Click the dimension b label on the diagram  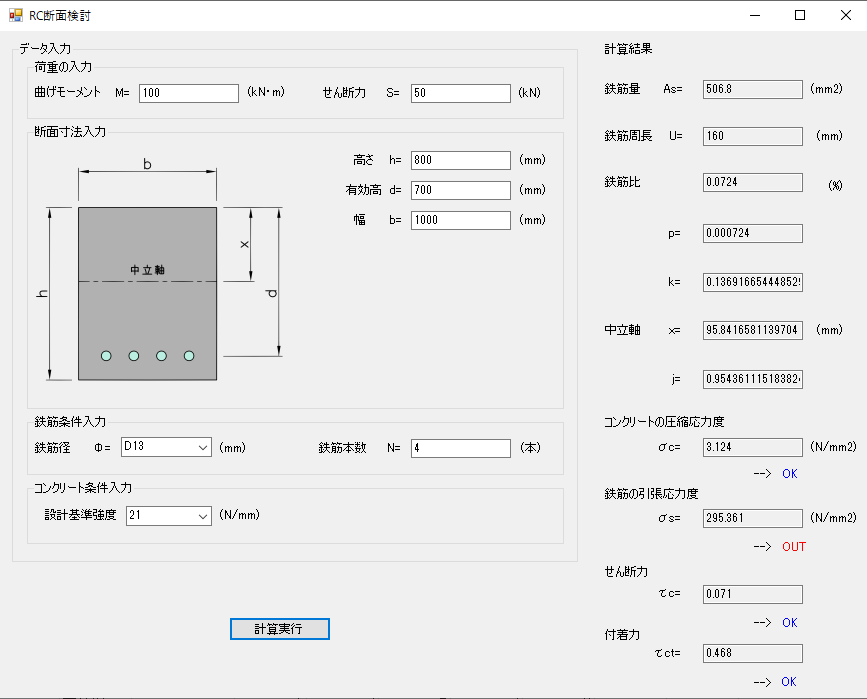[x=147, y=164]
